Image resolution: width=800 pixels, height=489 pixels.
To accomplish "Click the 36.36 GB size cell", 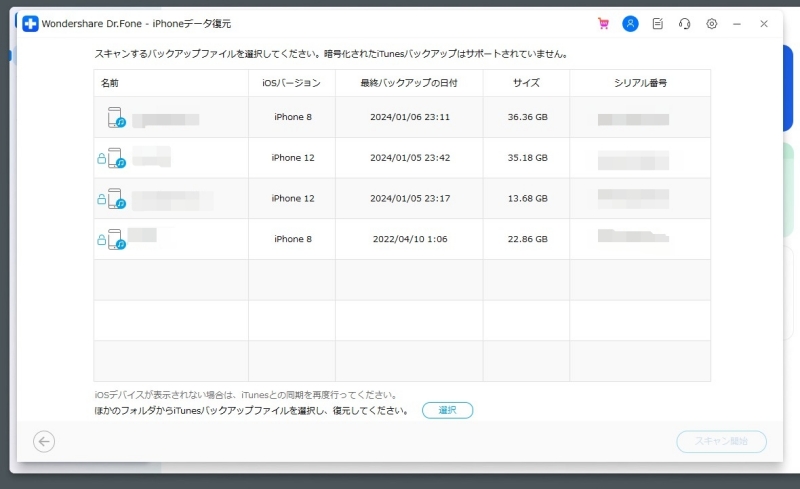I will (x=528, y=117).
